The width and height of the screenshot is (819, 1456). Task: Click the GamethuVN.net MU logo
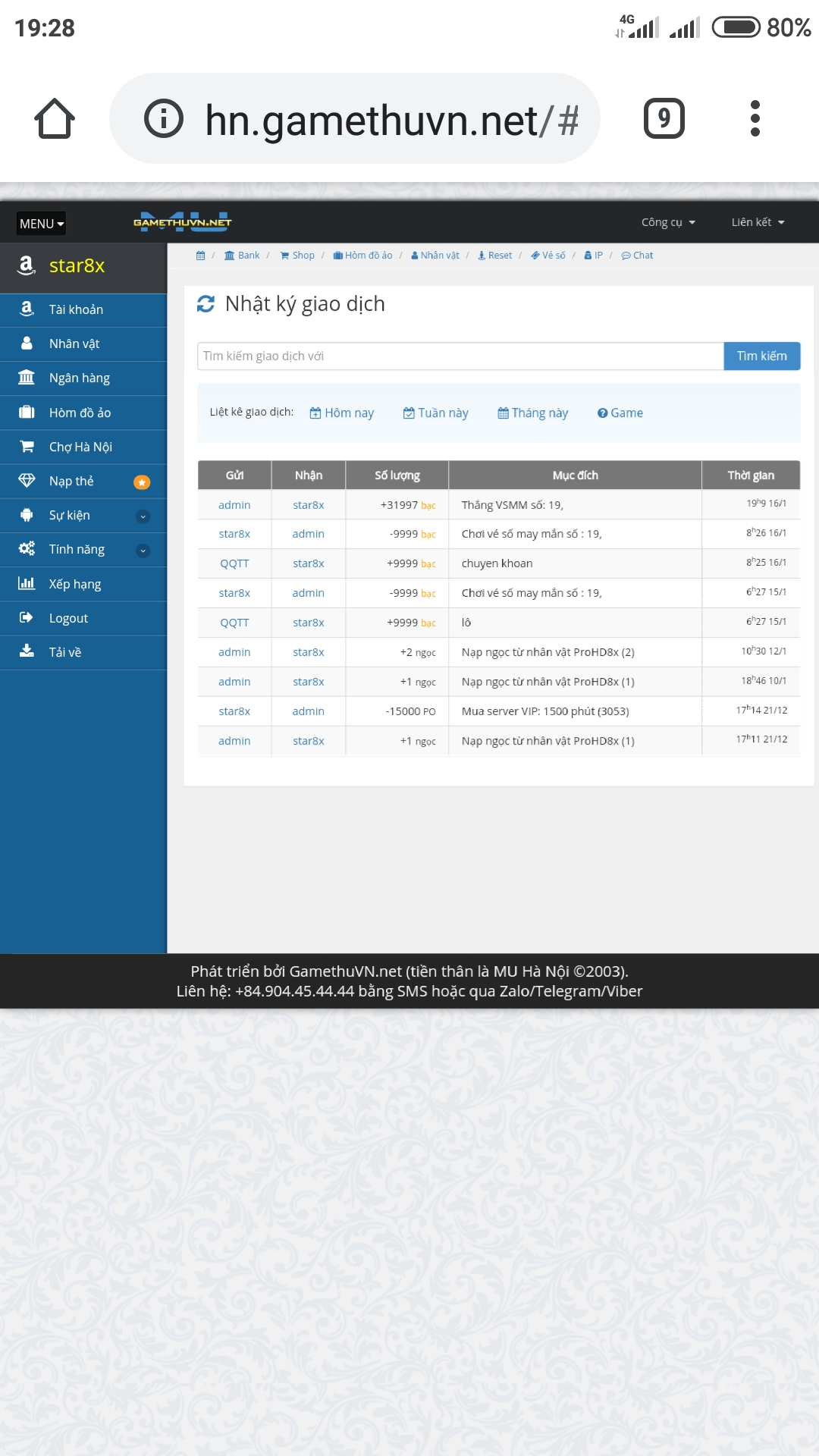click(182, 222)
